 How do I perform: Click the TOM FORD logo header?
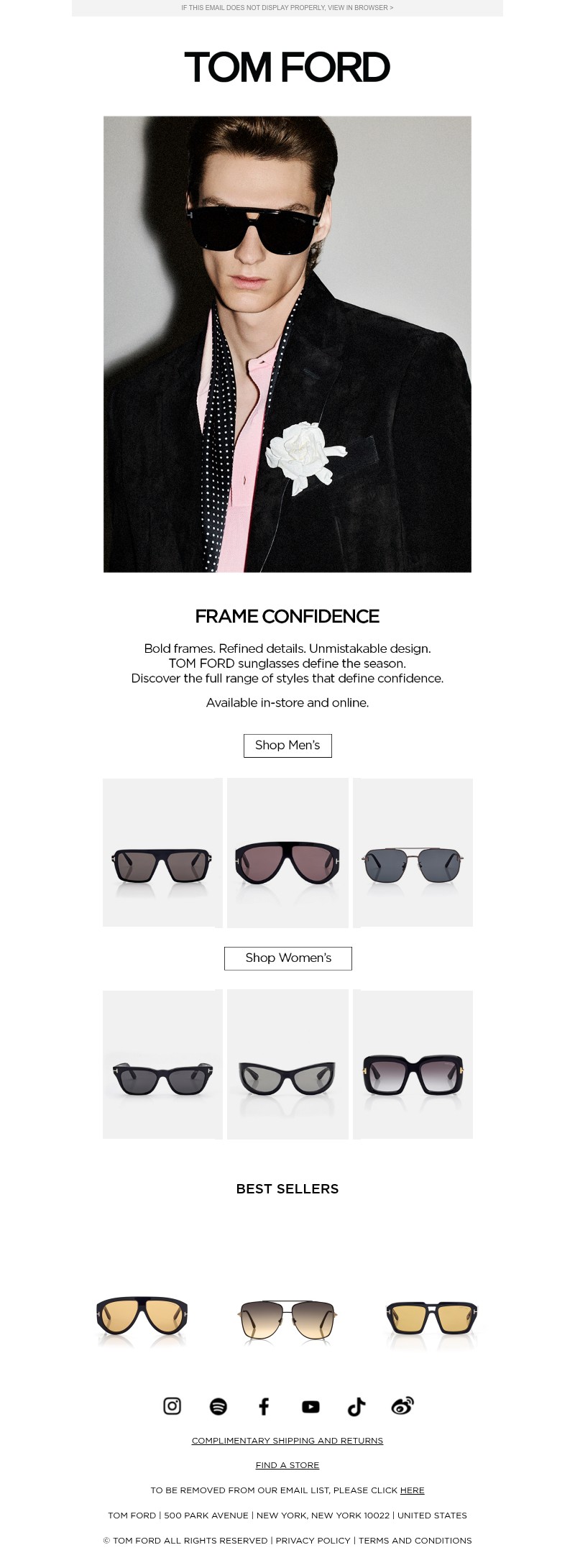(287, 67)
